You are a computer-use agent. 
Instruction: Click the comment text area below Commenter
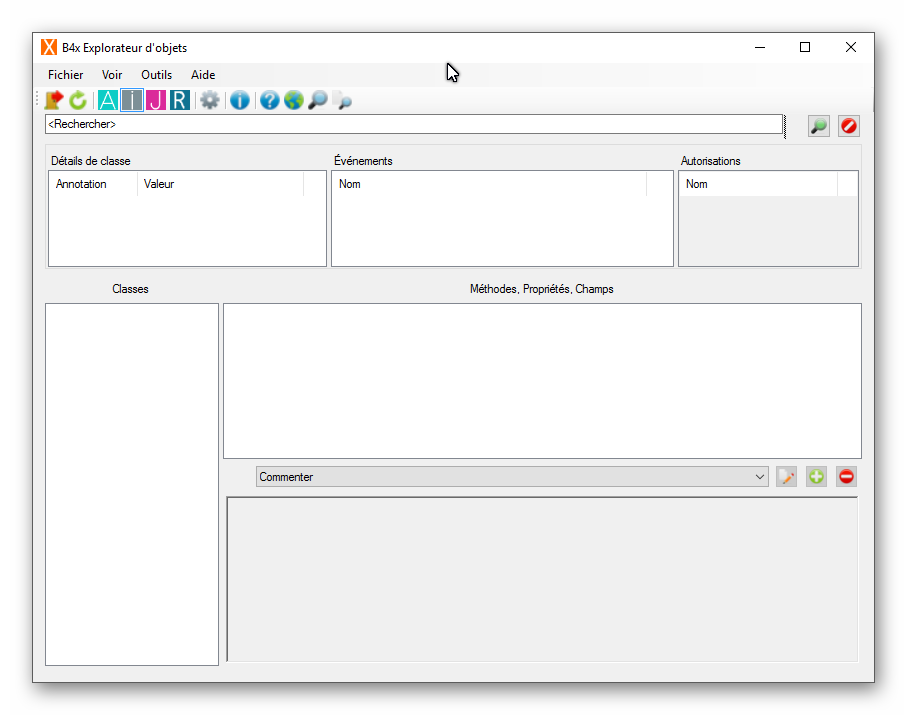(x=542, y=579)
